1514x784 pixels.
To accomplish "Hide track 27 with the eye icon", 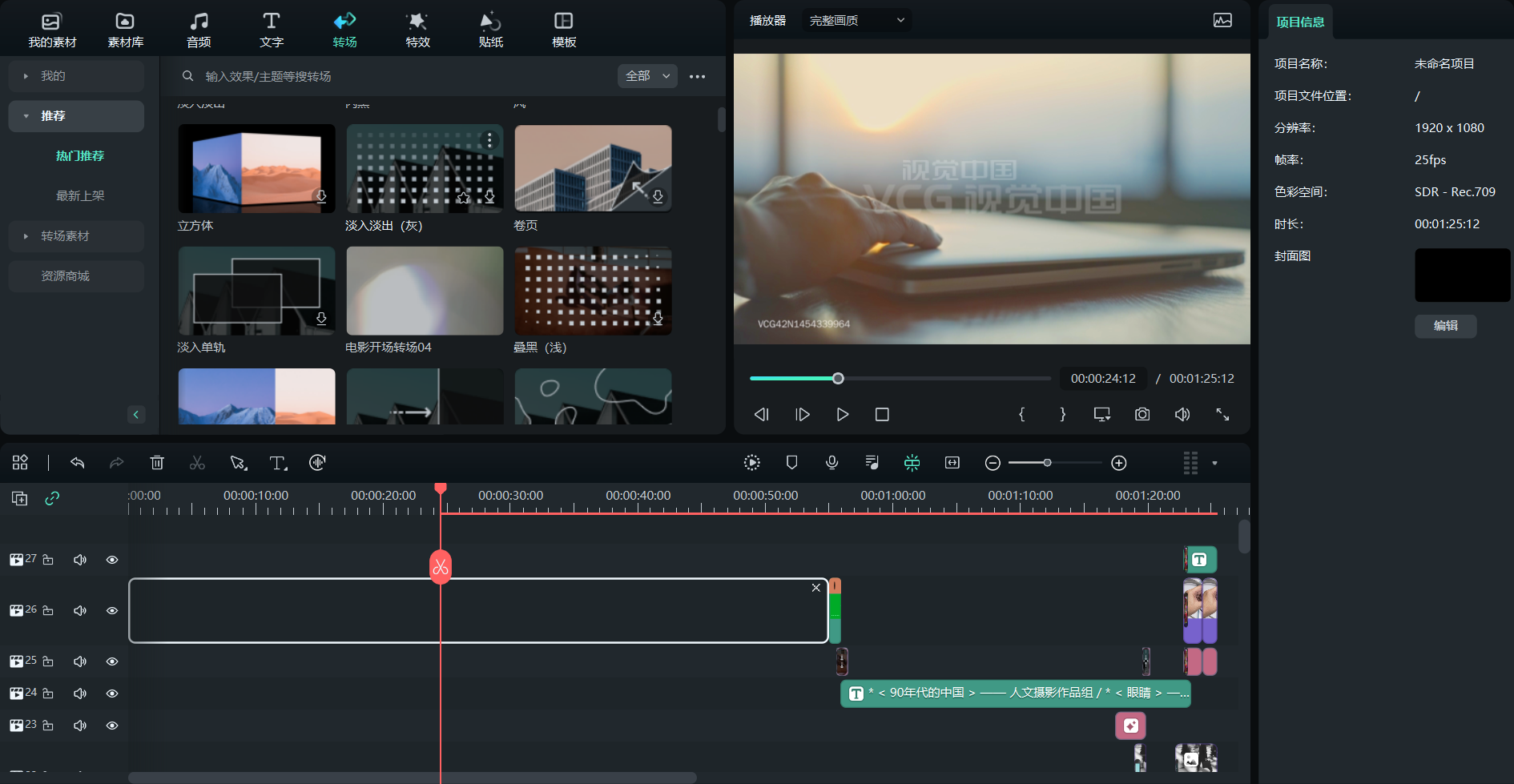I will click(112, 560).
